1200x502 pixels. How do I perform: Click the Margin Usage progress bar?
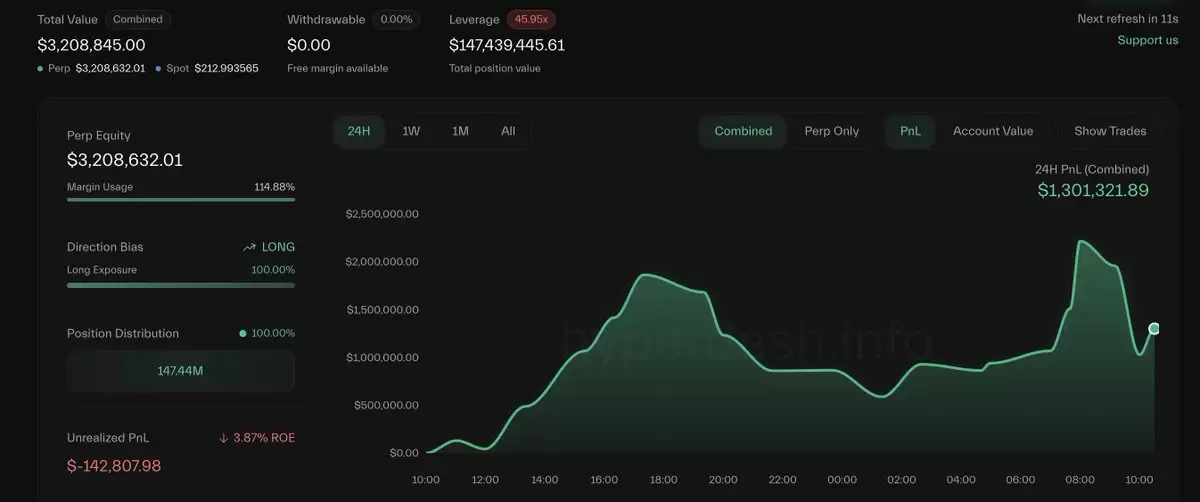tap(181, 199)
